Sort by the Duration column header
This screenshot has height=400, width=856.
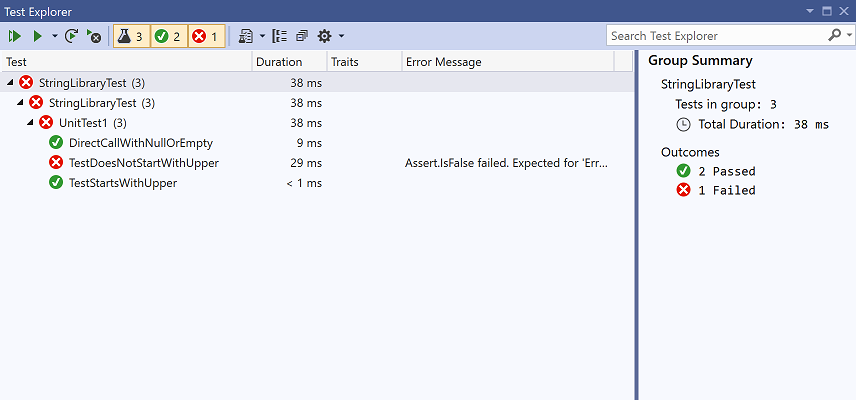click(279, 62)
